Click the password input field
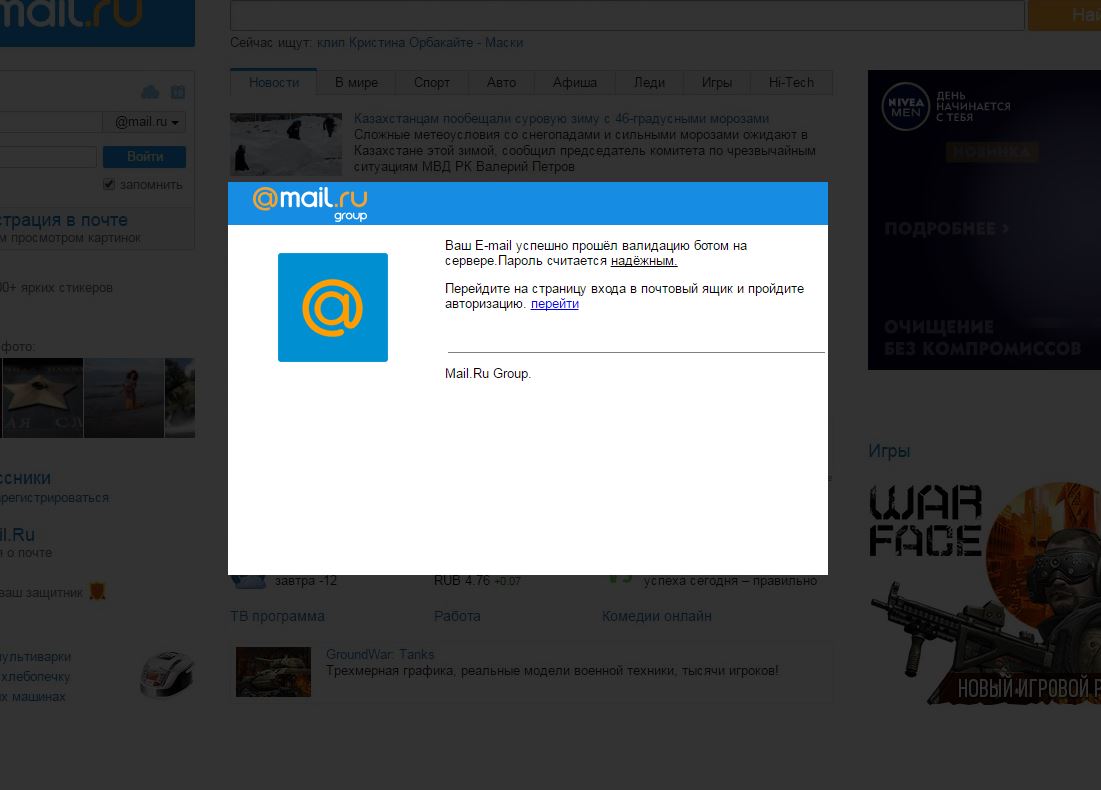This screenshot has width=1101, height=790. (x=46, y=157)
